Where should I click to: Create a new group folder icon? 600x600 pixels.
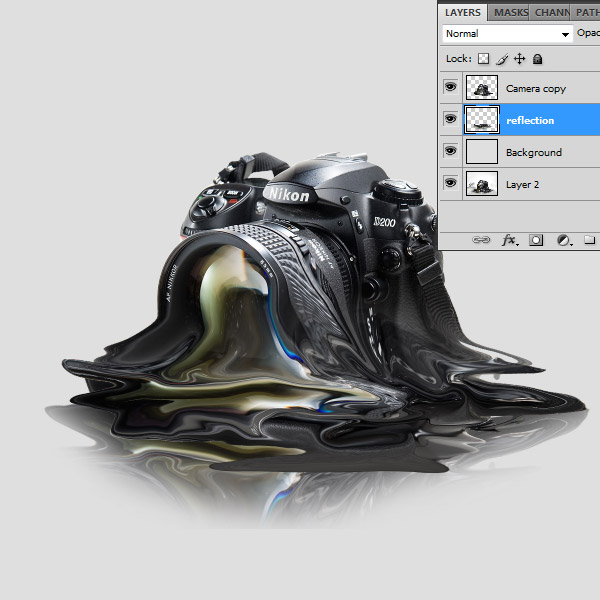pyautogui.click(x=590, y=240)
